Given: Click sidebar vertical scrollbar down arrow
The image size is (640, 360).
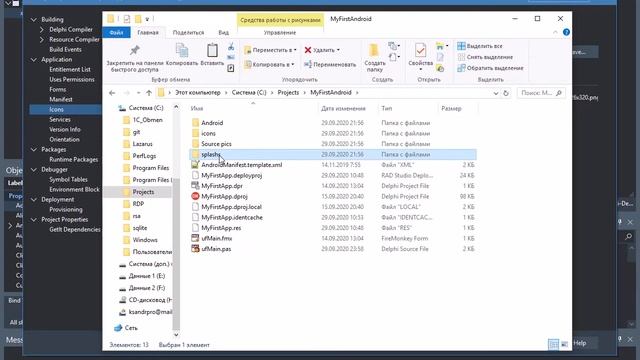Looking at the screenshot, I should (176, 335).
